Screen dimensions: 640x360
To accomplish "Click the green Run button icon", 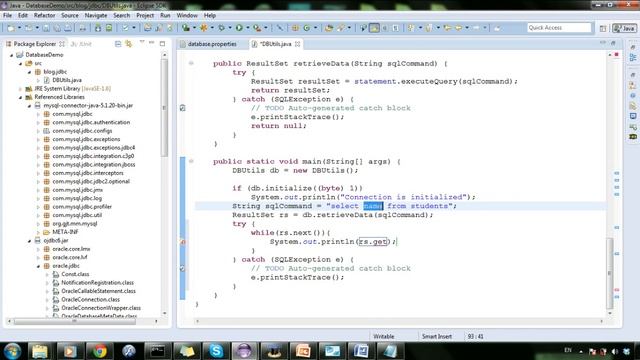I will point(239,28).
